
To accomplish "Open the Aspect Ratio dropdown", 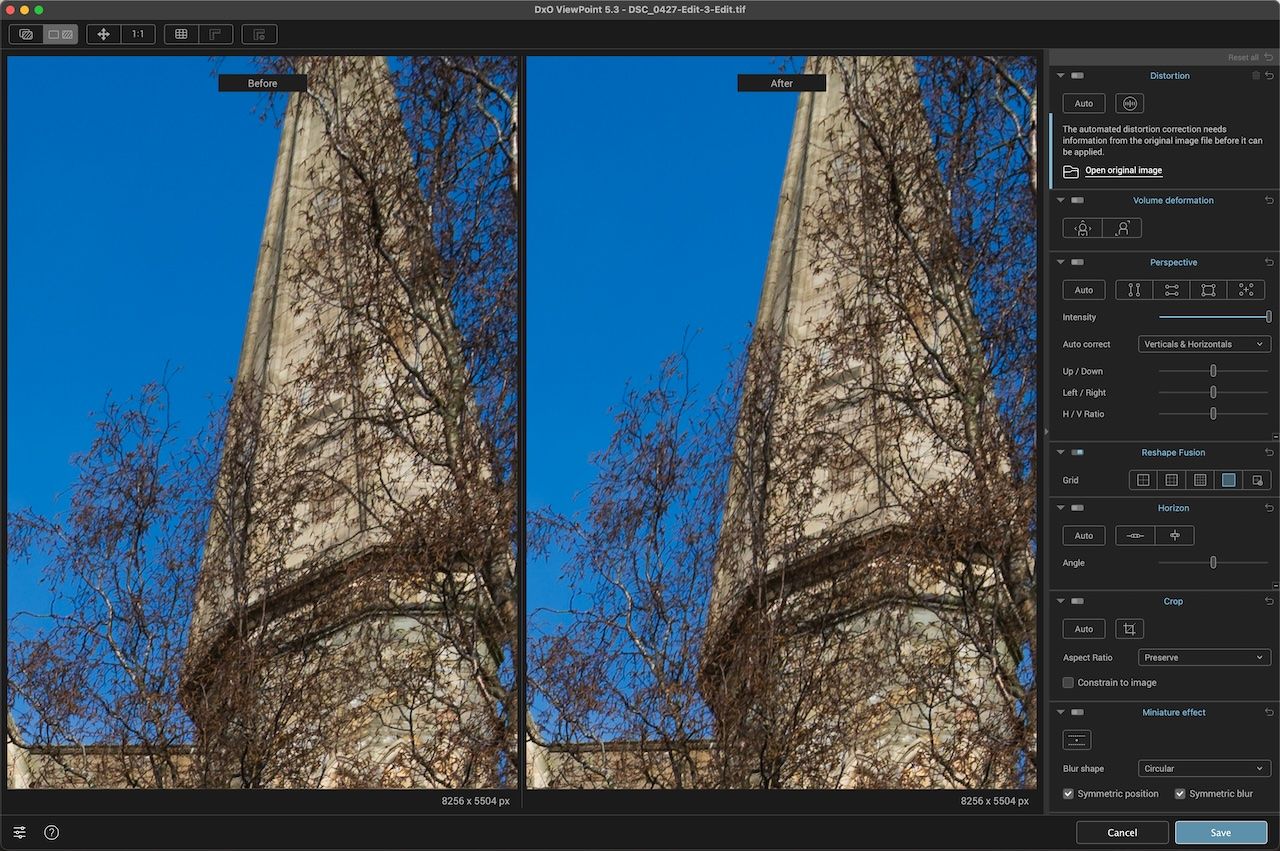I will pos(1204,657).
